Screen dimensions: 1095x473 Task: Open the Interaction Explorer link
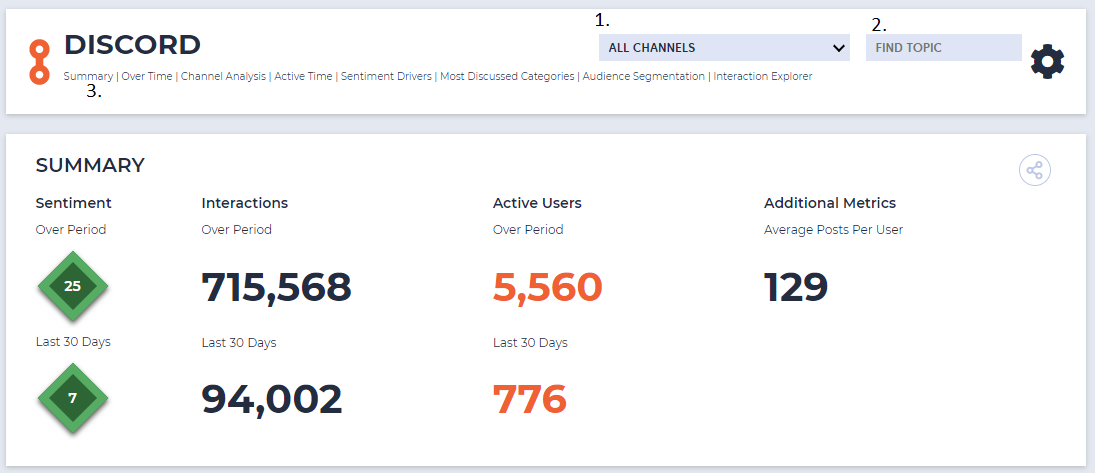pos(763,76)
